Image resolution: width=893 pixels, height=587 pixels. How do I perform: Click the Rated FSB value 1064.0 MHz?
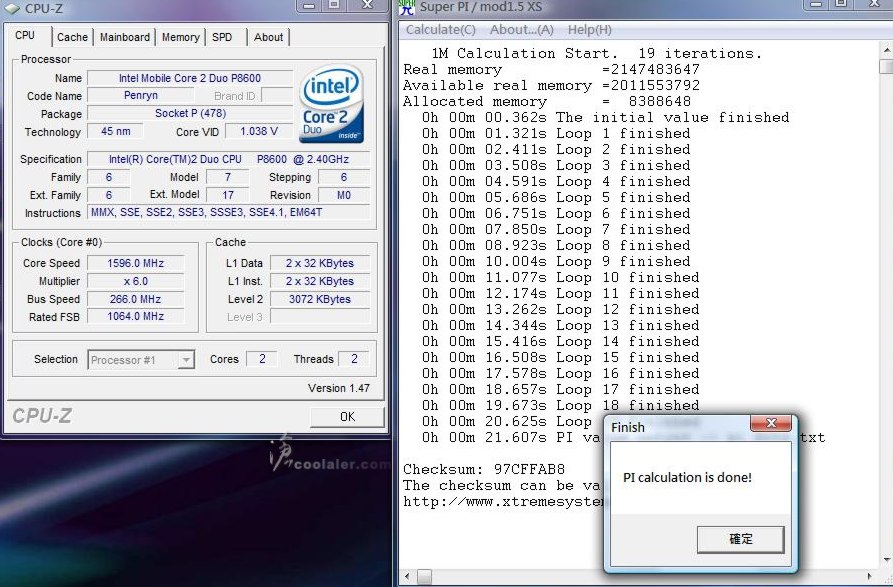pos(136,317)
